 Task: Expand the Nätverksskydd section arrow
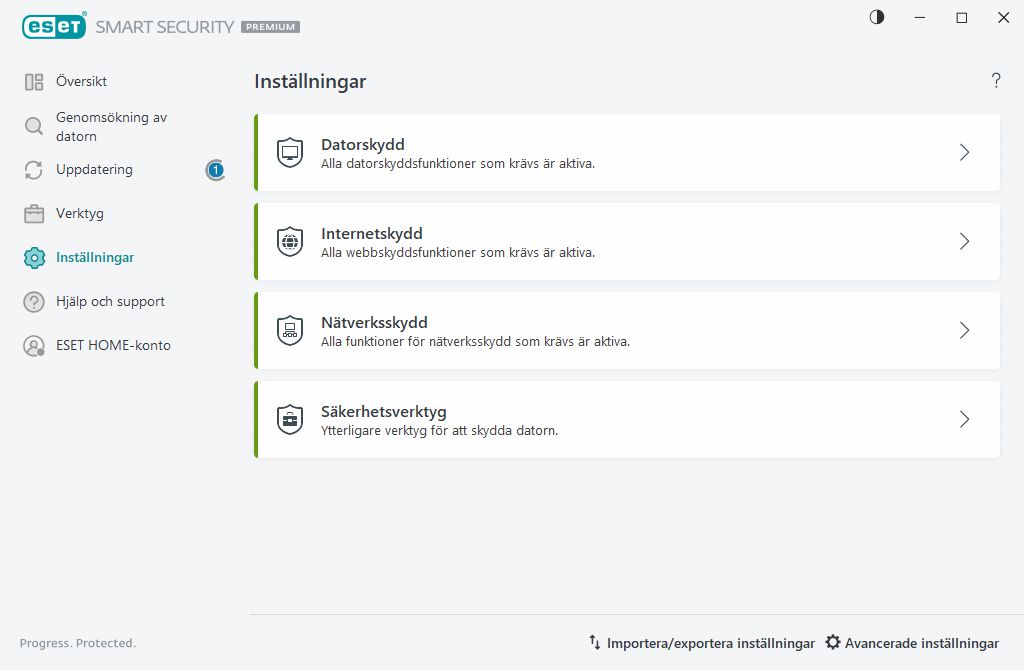pos(964,331)
